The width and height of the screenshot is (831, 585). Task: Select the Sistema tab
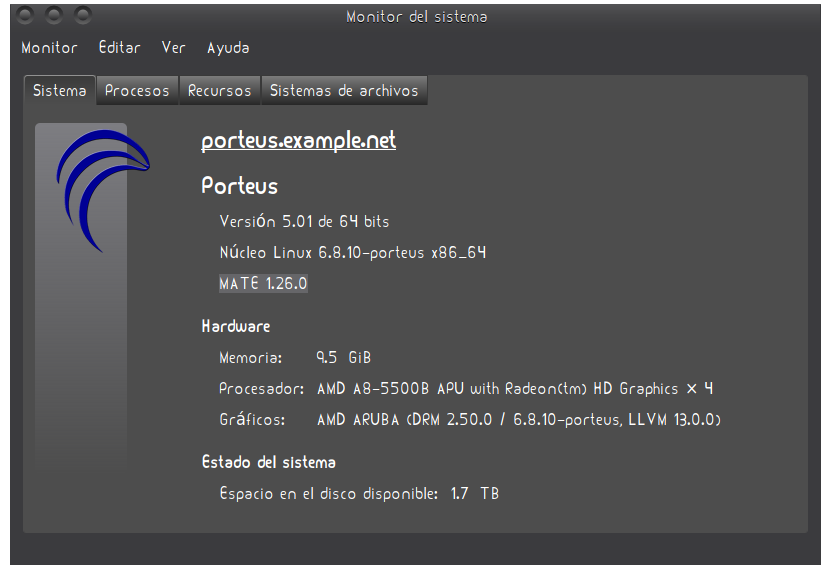click(60, 91)
